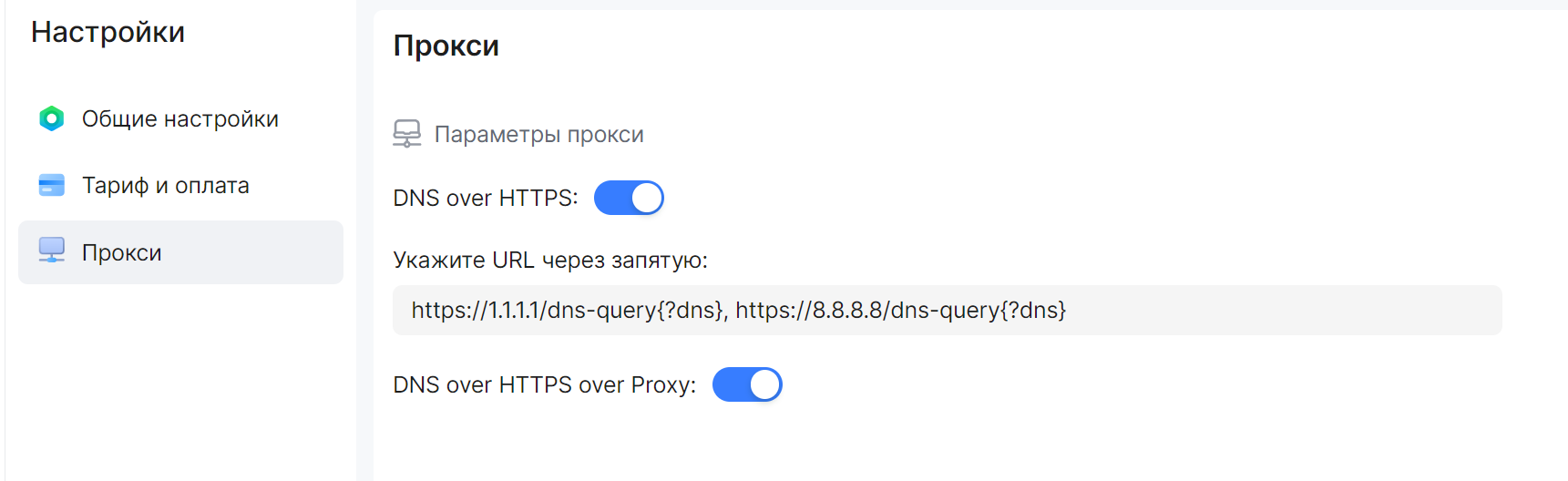
Task: Disable the DNS over HTTPS switch
Action: pos(629,198)
